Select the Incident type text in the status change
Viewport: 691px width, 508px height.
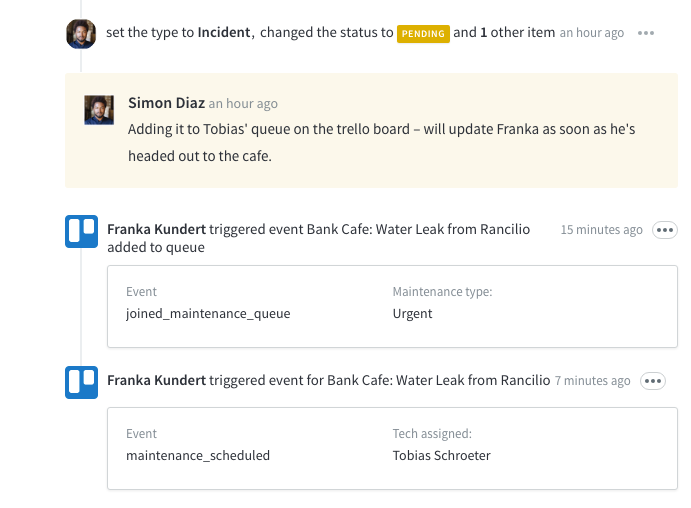click(x=224, y=33)
